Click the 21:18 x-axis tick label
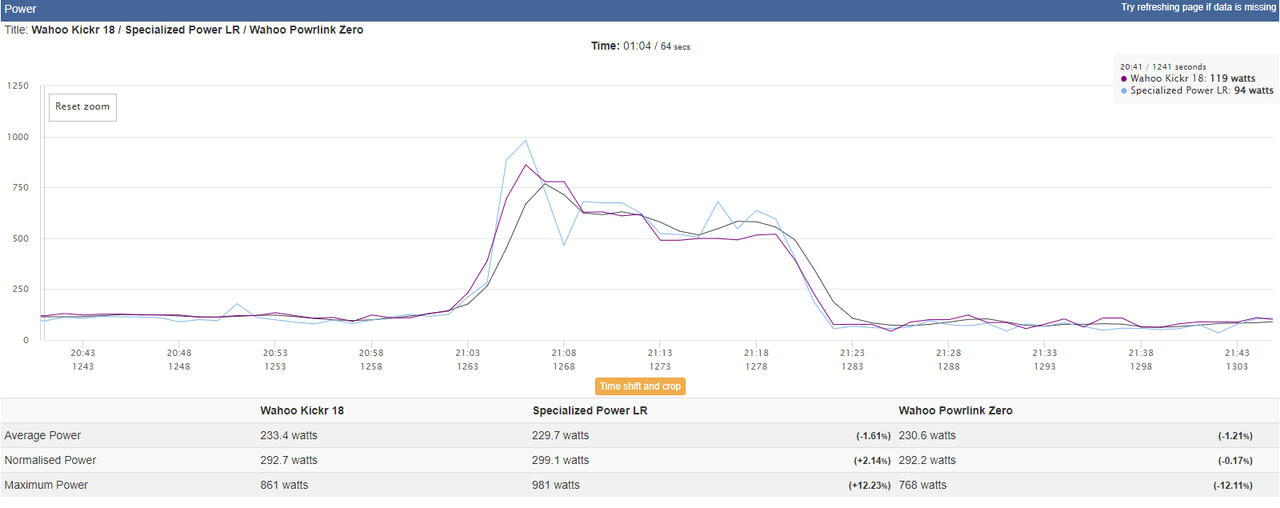The height and width of the screenshot is (508, 1280). 756,353
